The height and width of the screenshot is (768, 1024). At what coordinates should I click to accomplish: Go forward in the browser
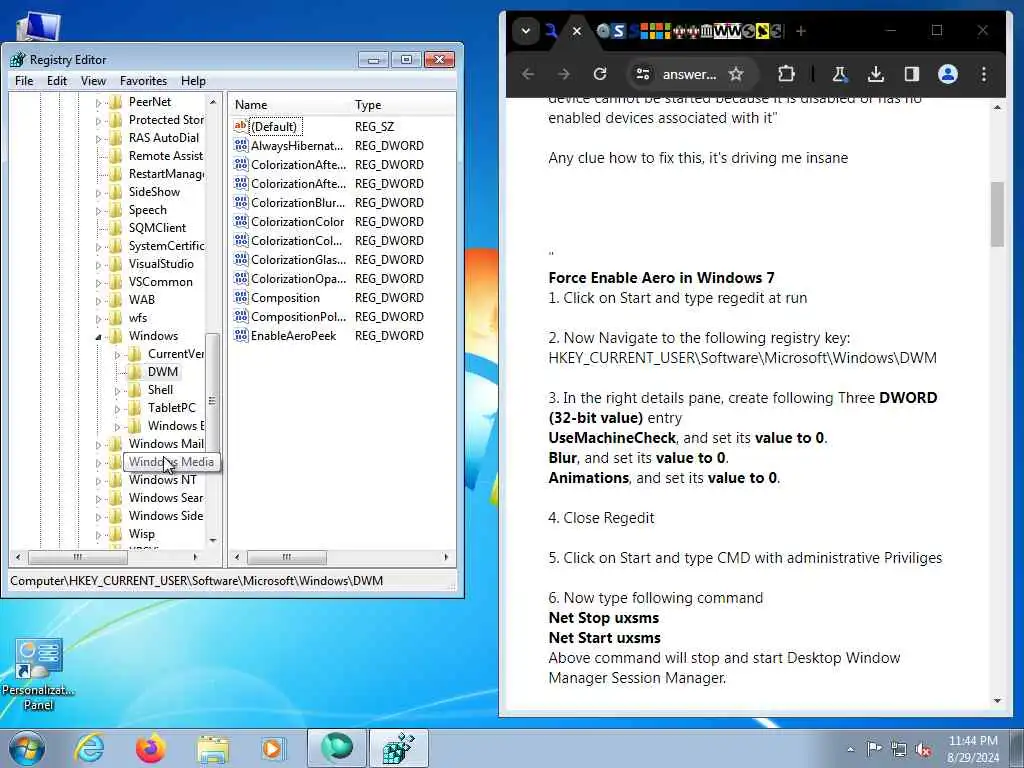[564, 74]
